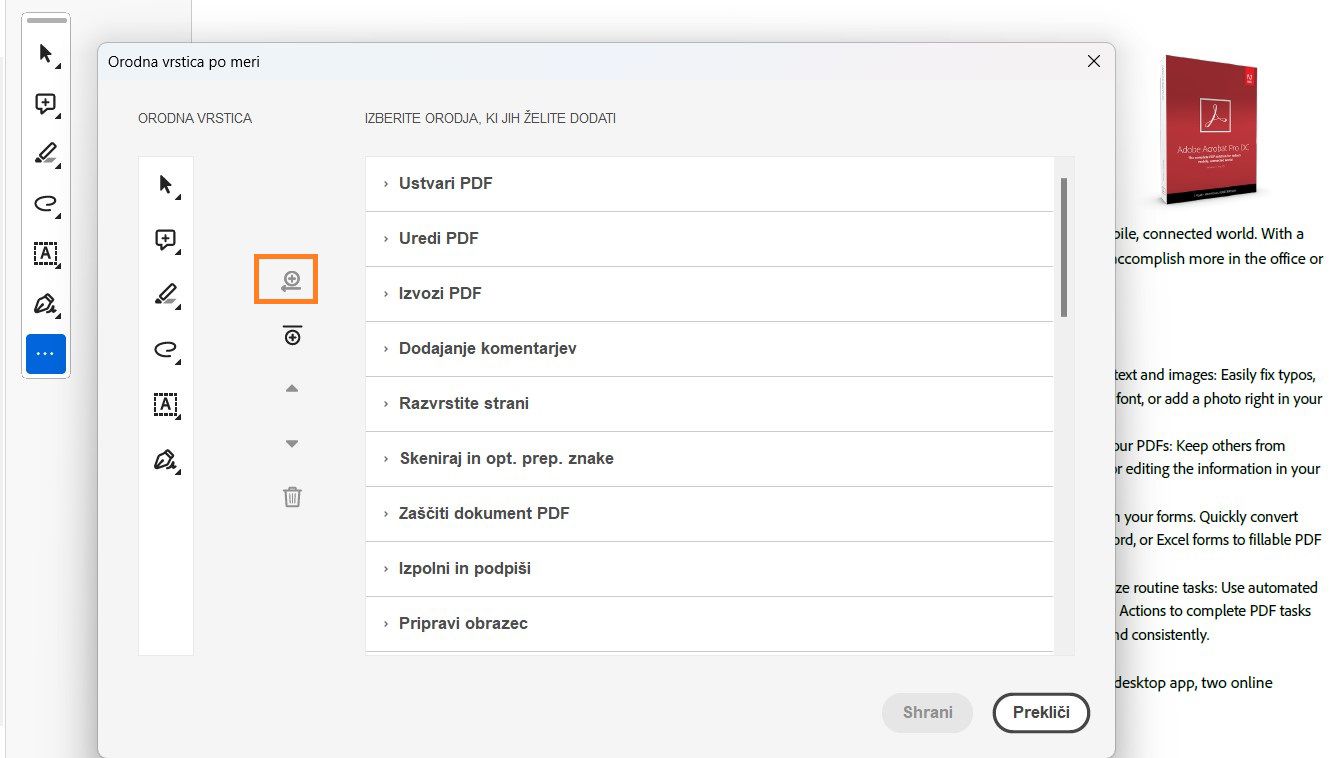Click the add to toolbar icon
The image size is (1341, 758).
pos(291,281)
